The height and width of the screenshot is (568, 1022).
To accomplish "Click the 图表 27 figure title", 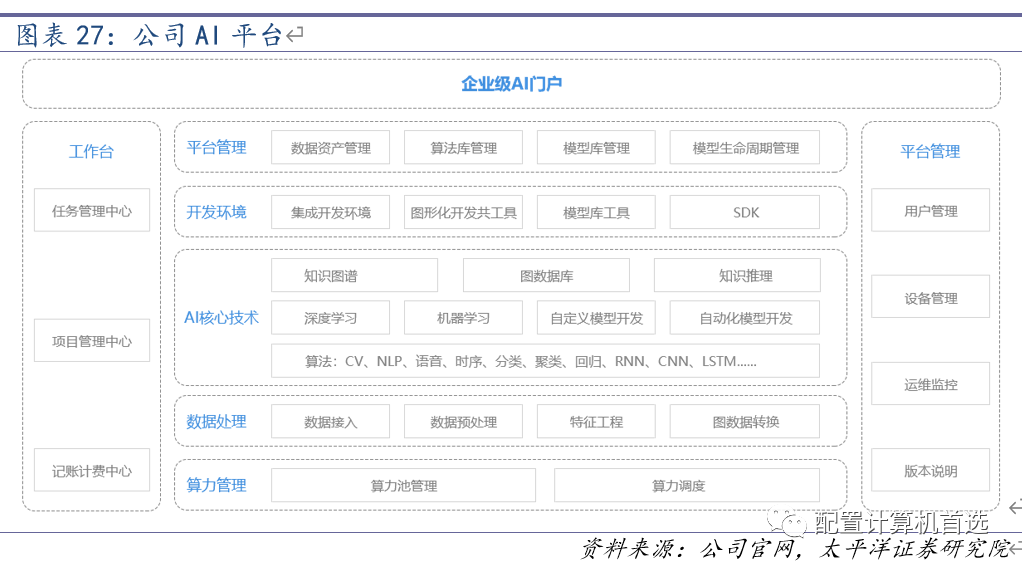I will coord(149,35).
